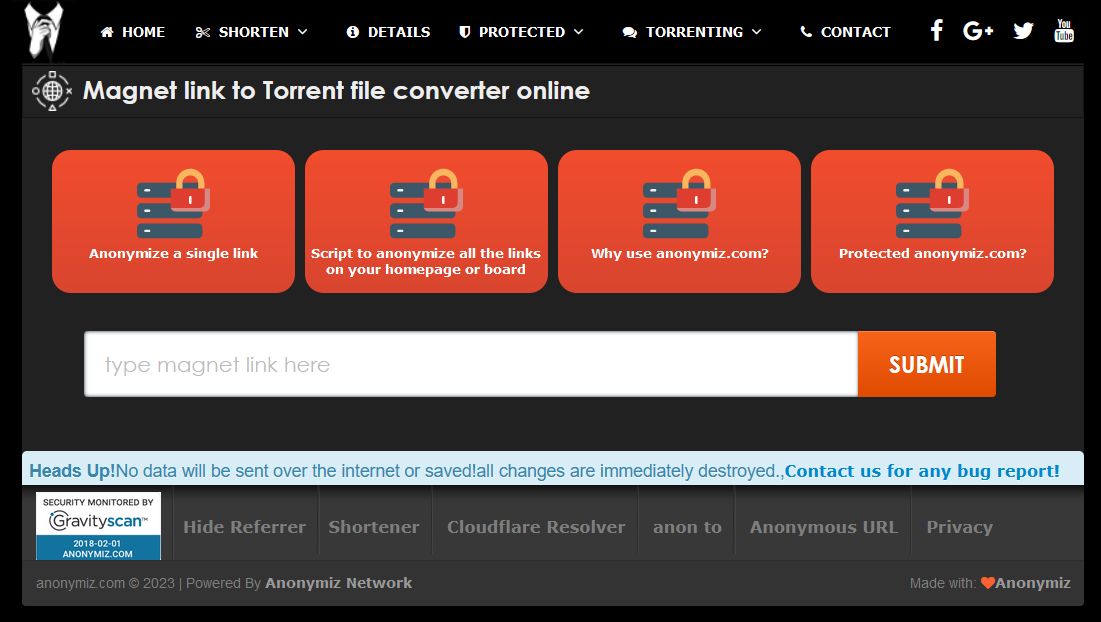This screenshot has width=1101, height=622.
Task: Open 'Script to anonymize all the links' label
Action: [426, 261]
